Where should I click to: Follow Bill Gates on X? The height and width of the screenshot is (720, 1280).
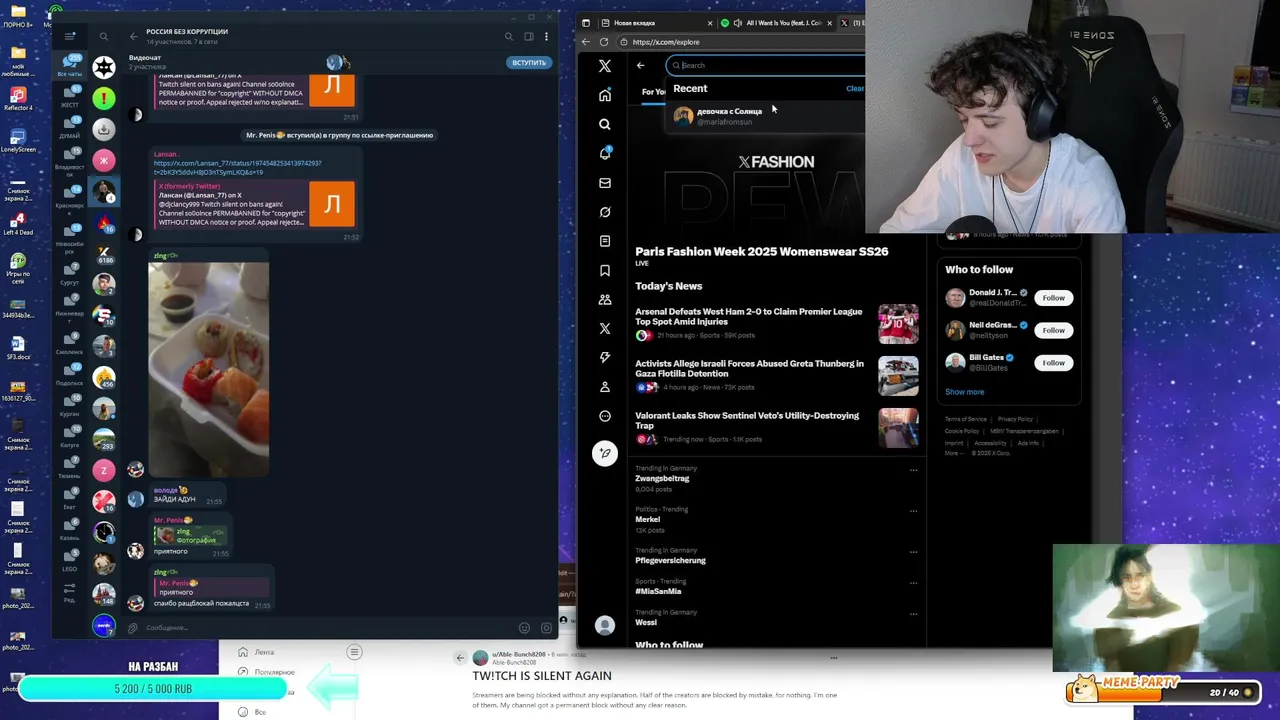tap(1053, 362)
